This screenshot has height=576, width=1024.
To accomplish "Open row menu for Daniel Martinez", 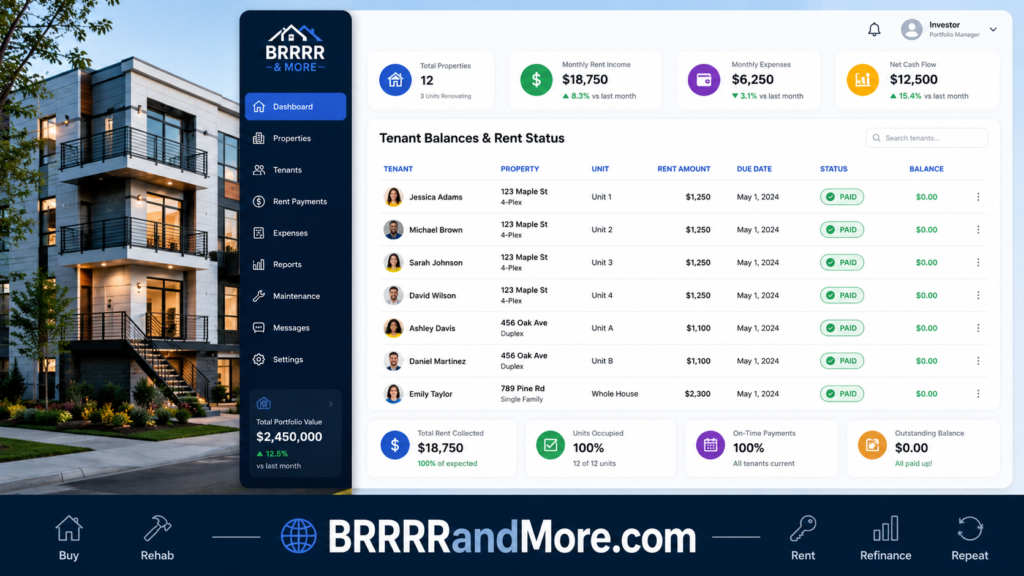I will pyautogui.click(x=978, y=361).
